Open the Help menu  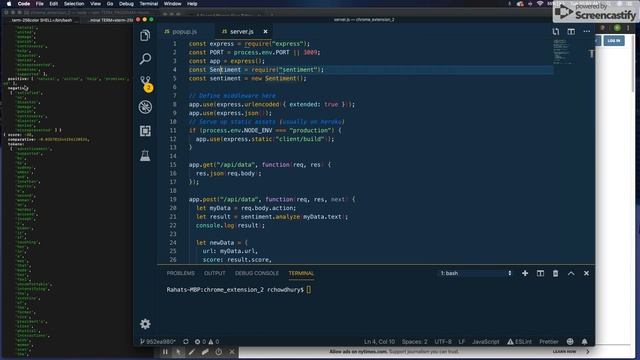192,4
